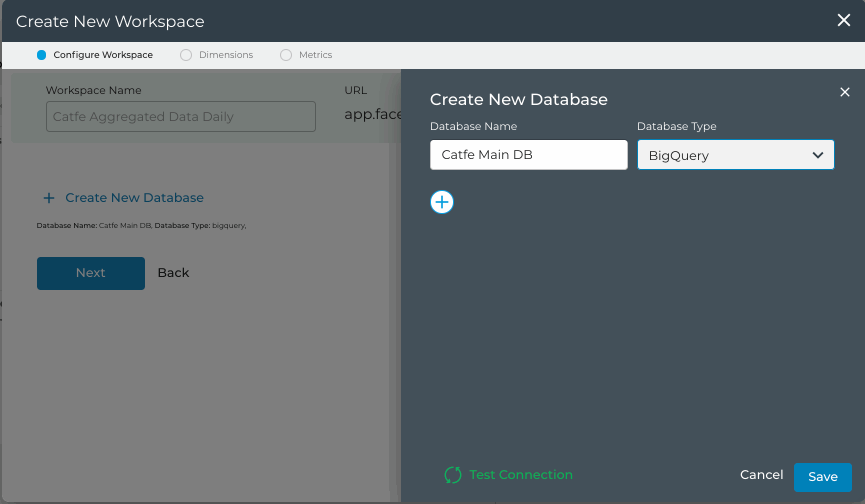This screenshot has height=504, width=865.
Task: Click the plus icon beside Create New Database
Action: point(49,198)
